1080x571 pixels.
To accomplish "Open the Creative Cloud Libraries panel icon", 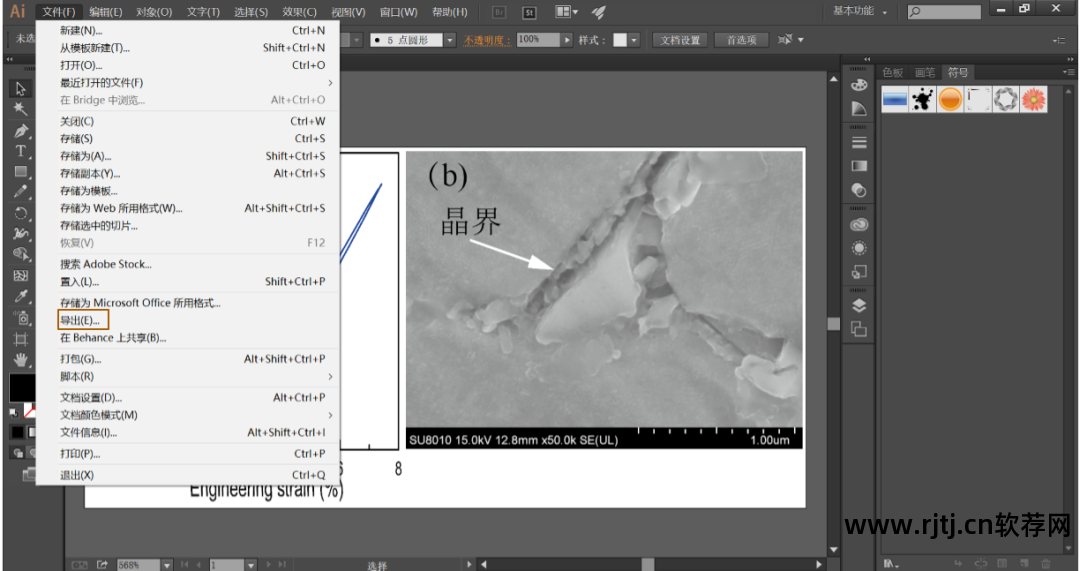I will pyautogui.click(x=859, y=225).
